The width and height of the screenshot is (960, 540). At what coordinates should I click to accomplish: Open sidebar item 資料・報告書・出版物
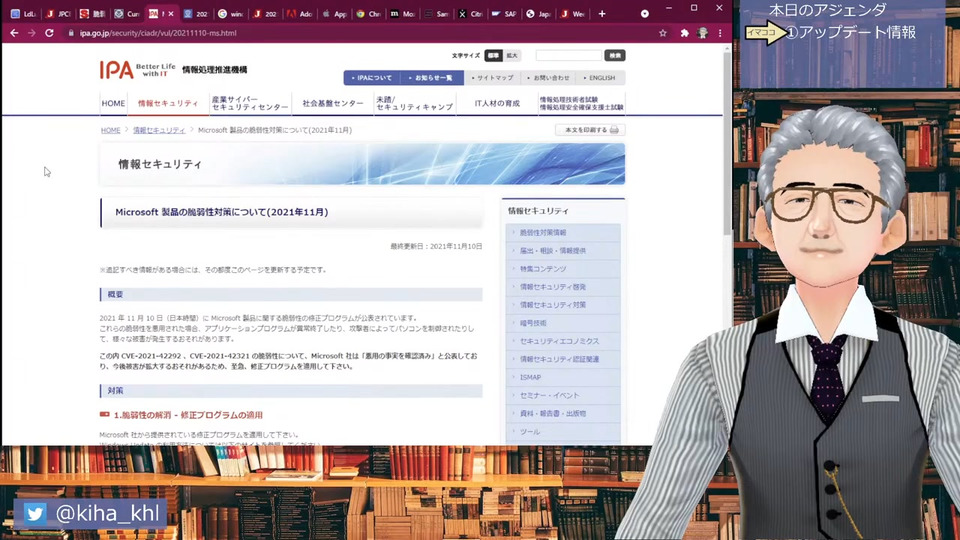pyautogui.click(x=563, y=413)
